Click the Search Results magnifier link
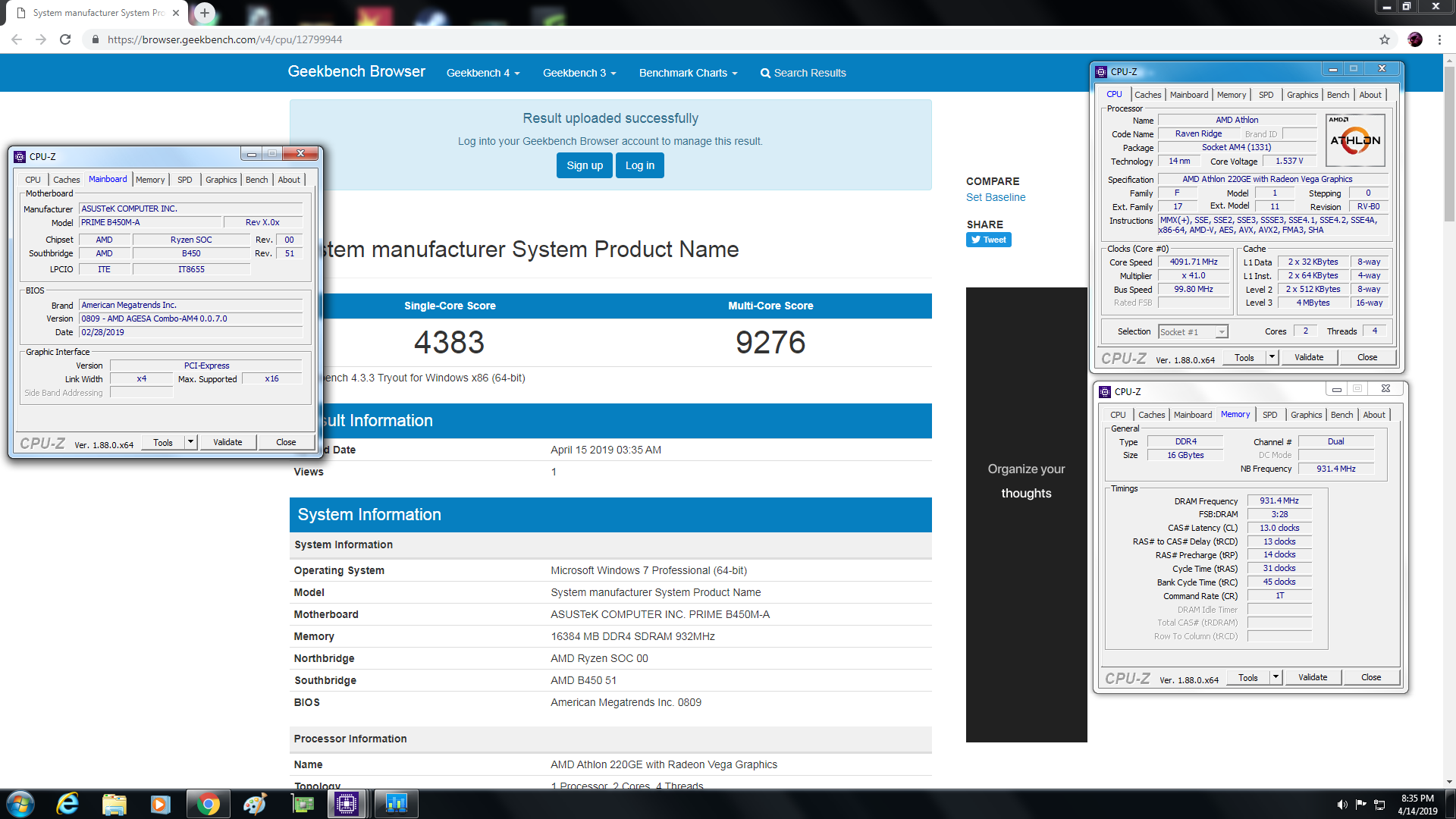The width and height of the screenshot is (1456, 819). pyautogui.click(x=803, y=73)
